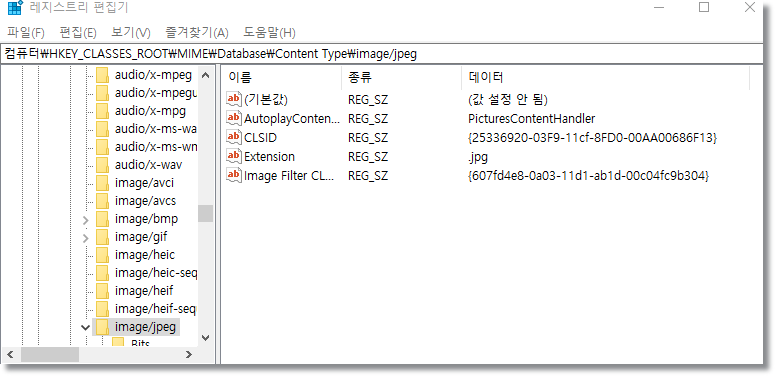The image size is (775, 376).
Task: Click the tree's horizontal scroll left arrow
Action: point(10,354)
